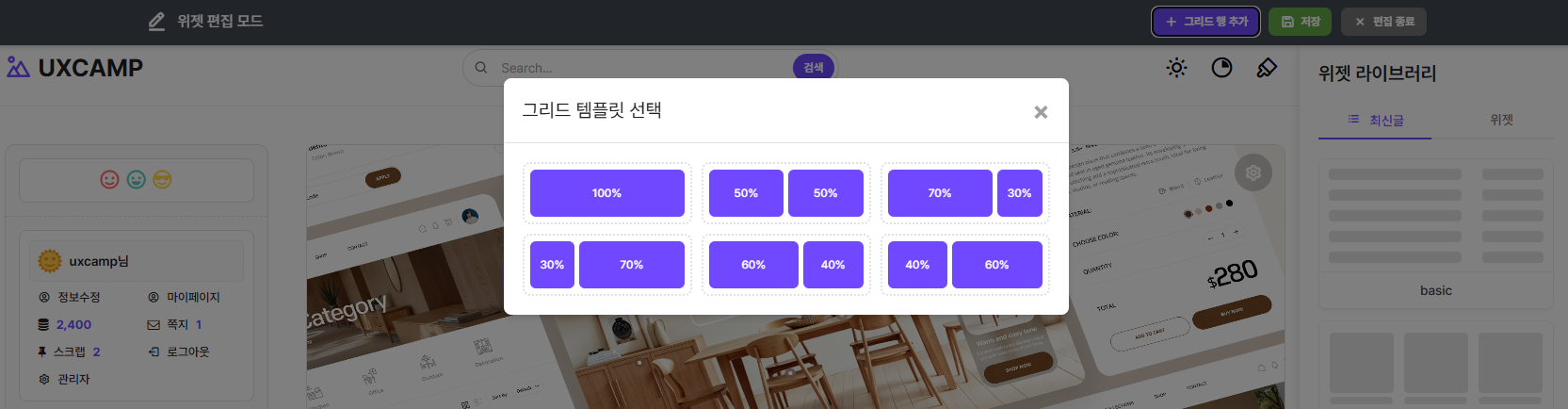This screenshot has height=409, width=1568.
Task: Open the gear settings on banner widget
Action: pos(1253,172)
